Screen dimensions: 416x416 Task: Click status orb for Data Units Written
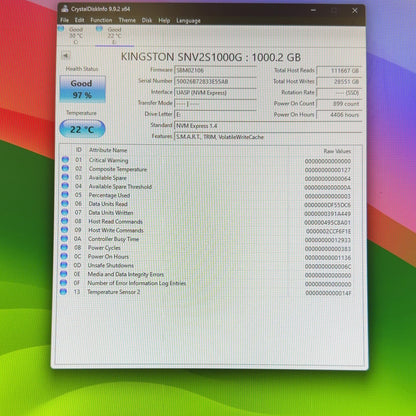(x=65, y=212)
